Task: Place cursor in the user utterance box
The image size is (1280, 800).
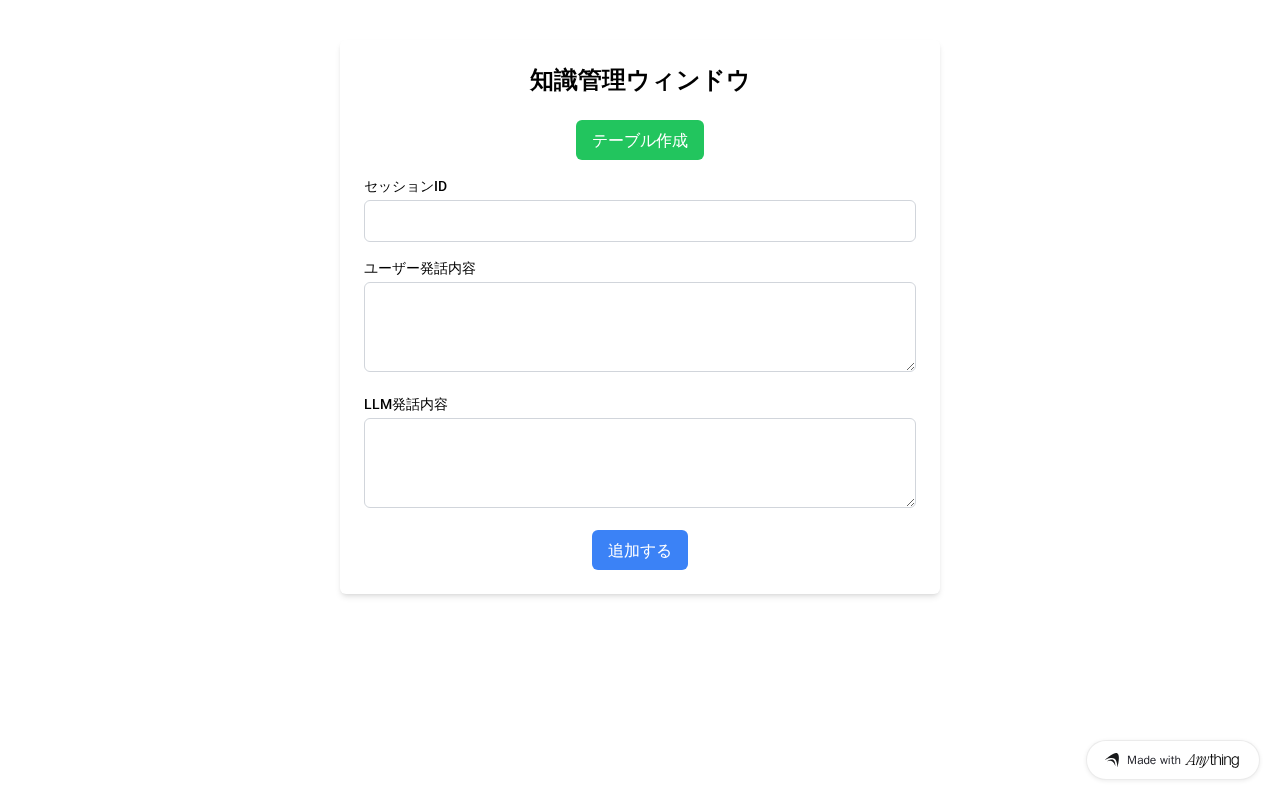Action: tap(640, 327)
